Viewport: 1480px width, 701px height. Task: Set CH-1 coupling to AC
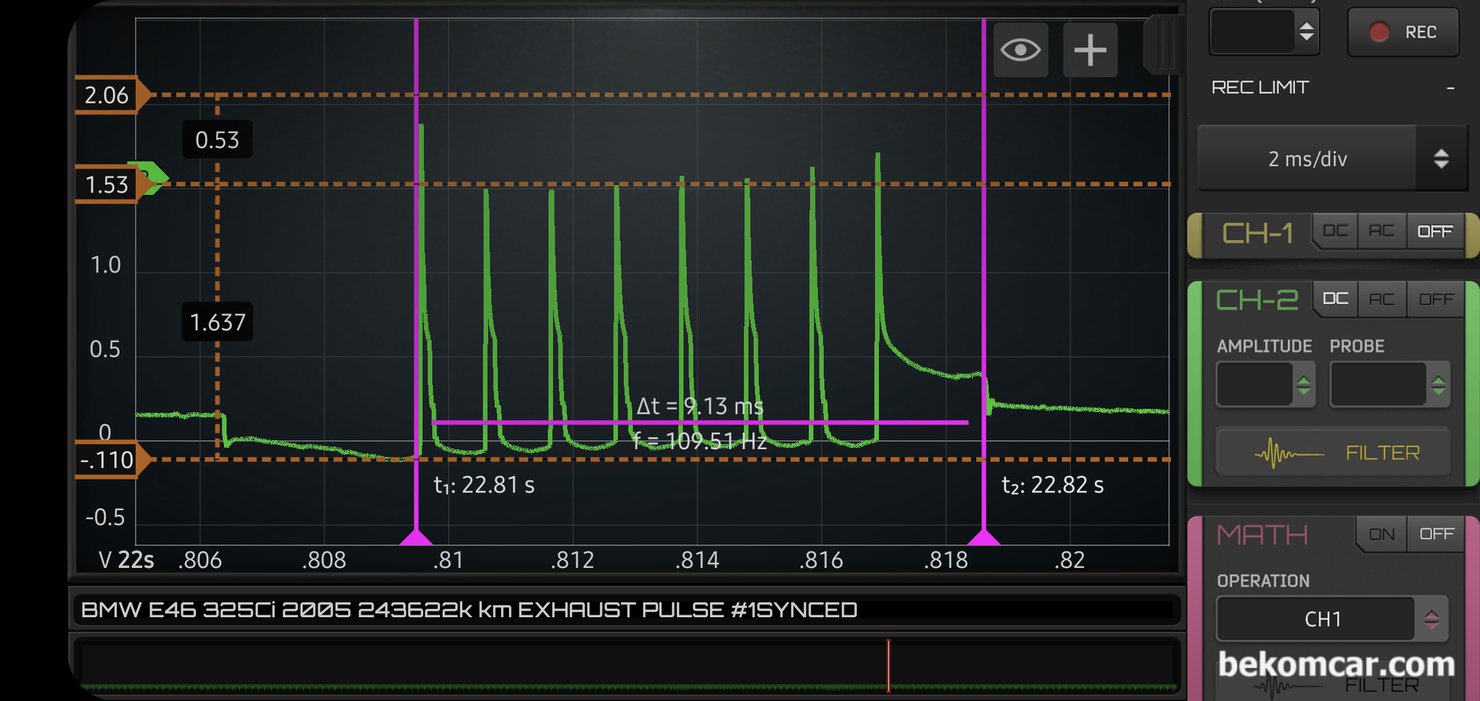tap(1382, 231)
